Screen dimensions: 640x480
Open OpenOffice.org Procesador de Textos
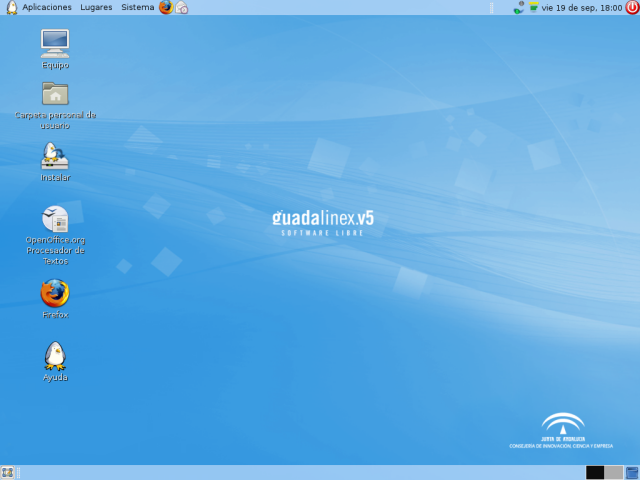(x=55, y=219)
